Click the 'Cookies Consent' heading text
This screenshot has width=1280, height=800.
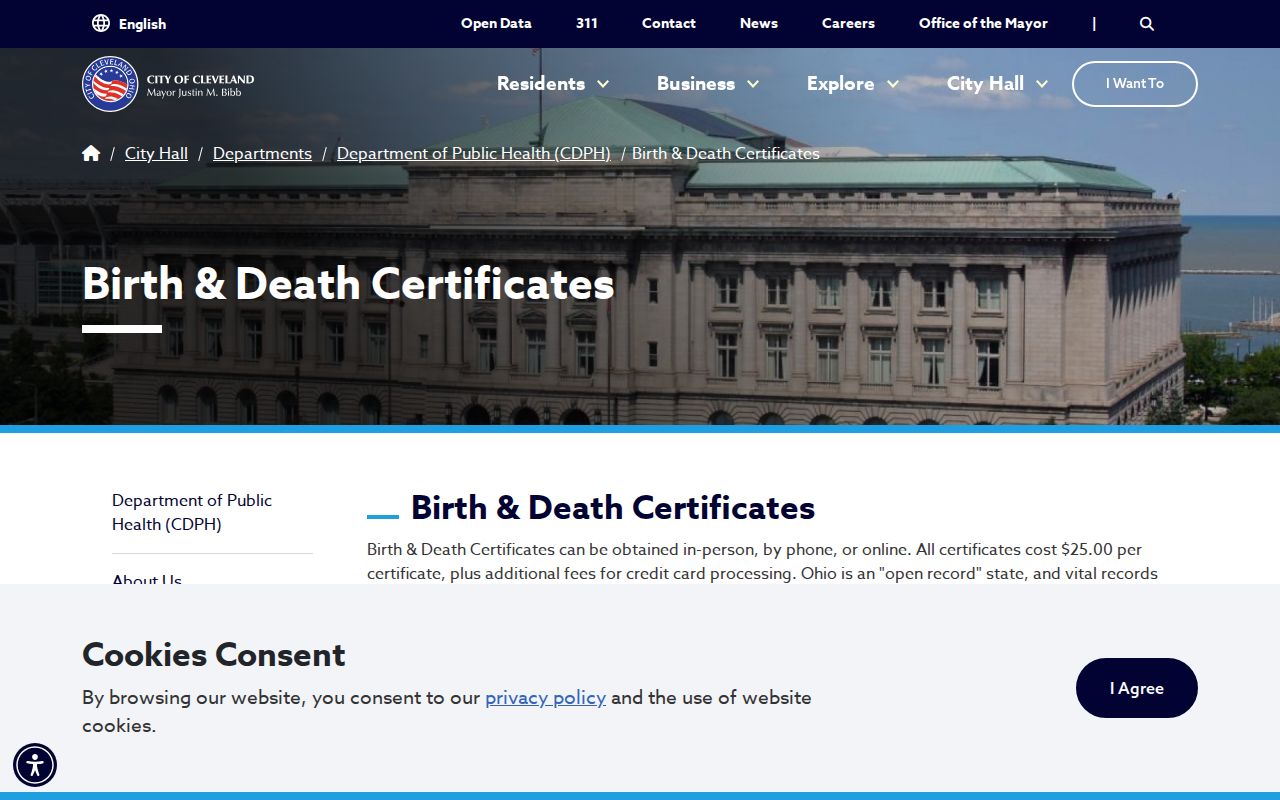pyautogui.click(x=214, y=654)
